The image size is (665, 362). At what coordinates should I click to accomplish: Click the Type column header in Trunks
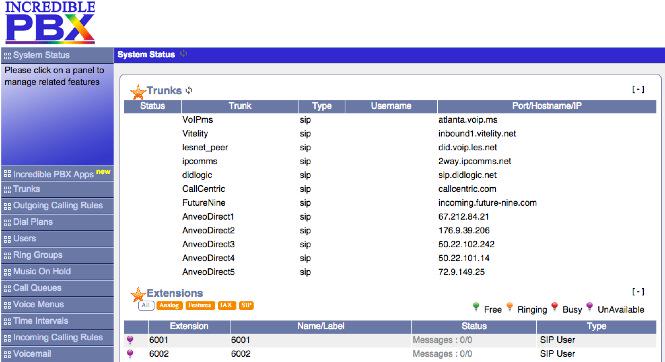pos(322,106)
